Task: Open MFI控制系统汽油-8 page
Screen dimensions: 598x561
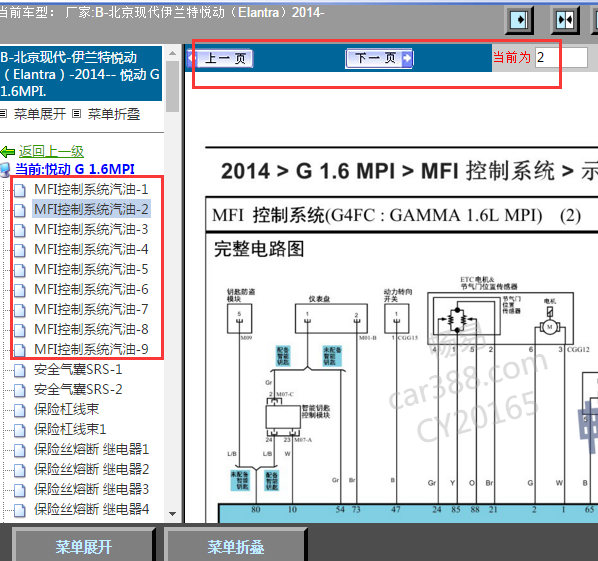Action: [91, 329]
